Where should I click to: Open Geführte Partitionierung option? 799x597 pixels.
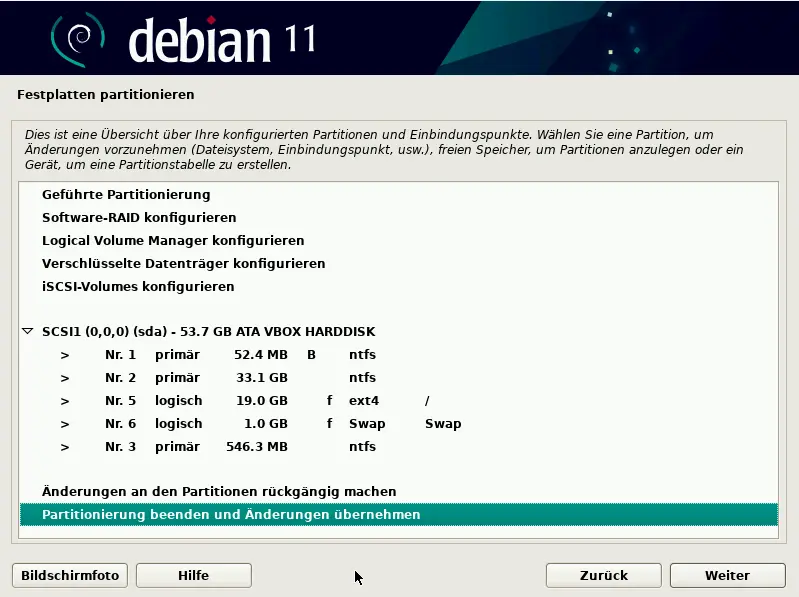coord(126,195)
